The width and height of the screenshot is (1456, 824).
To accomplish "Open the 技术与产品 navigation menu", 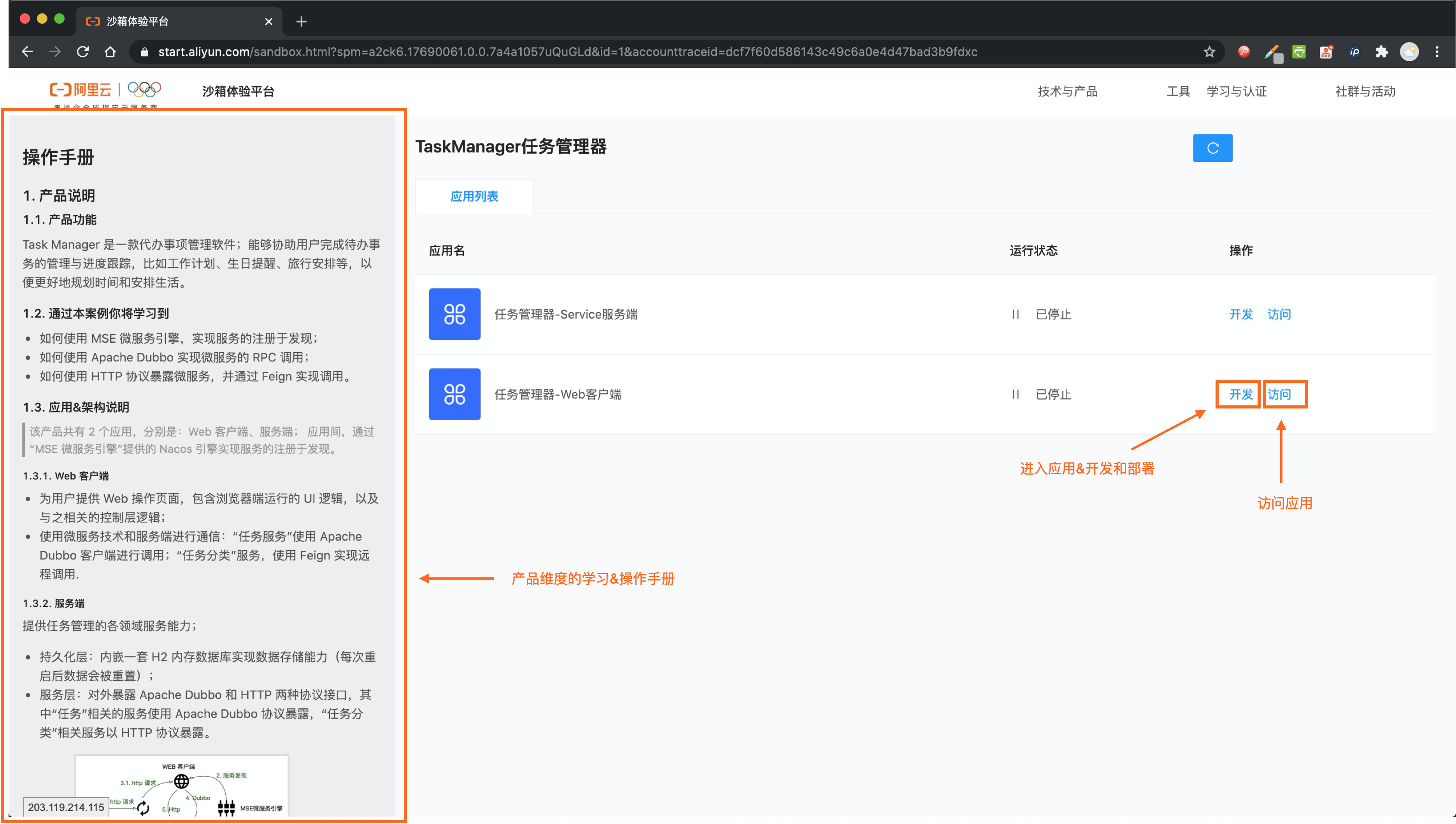I will 1067,91.
